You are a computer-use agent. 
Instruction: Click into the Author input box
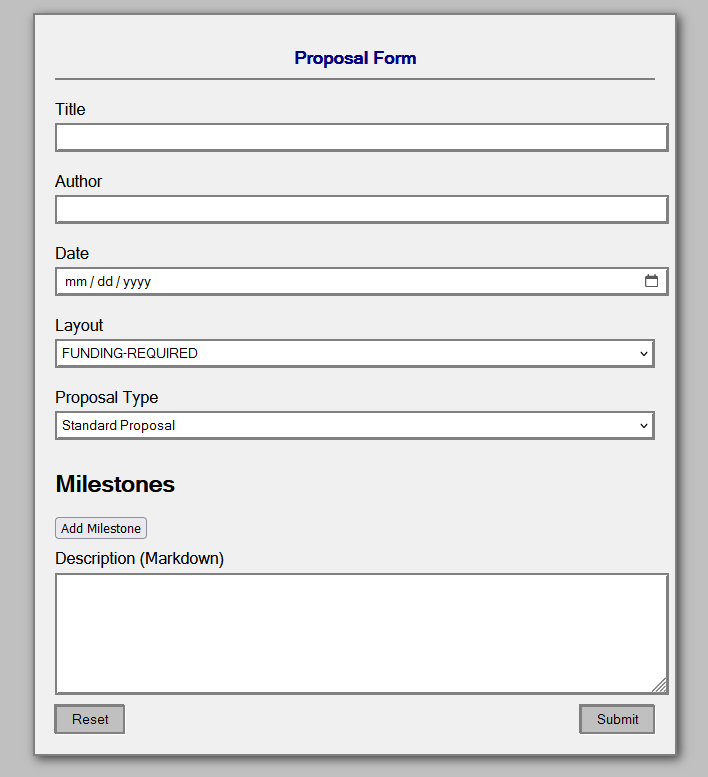pos(361,209)
